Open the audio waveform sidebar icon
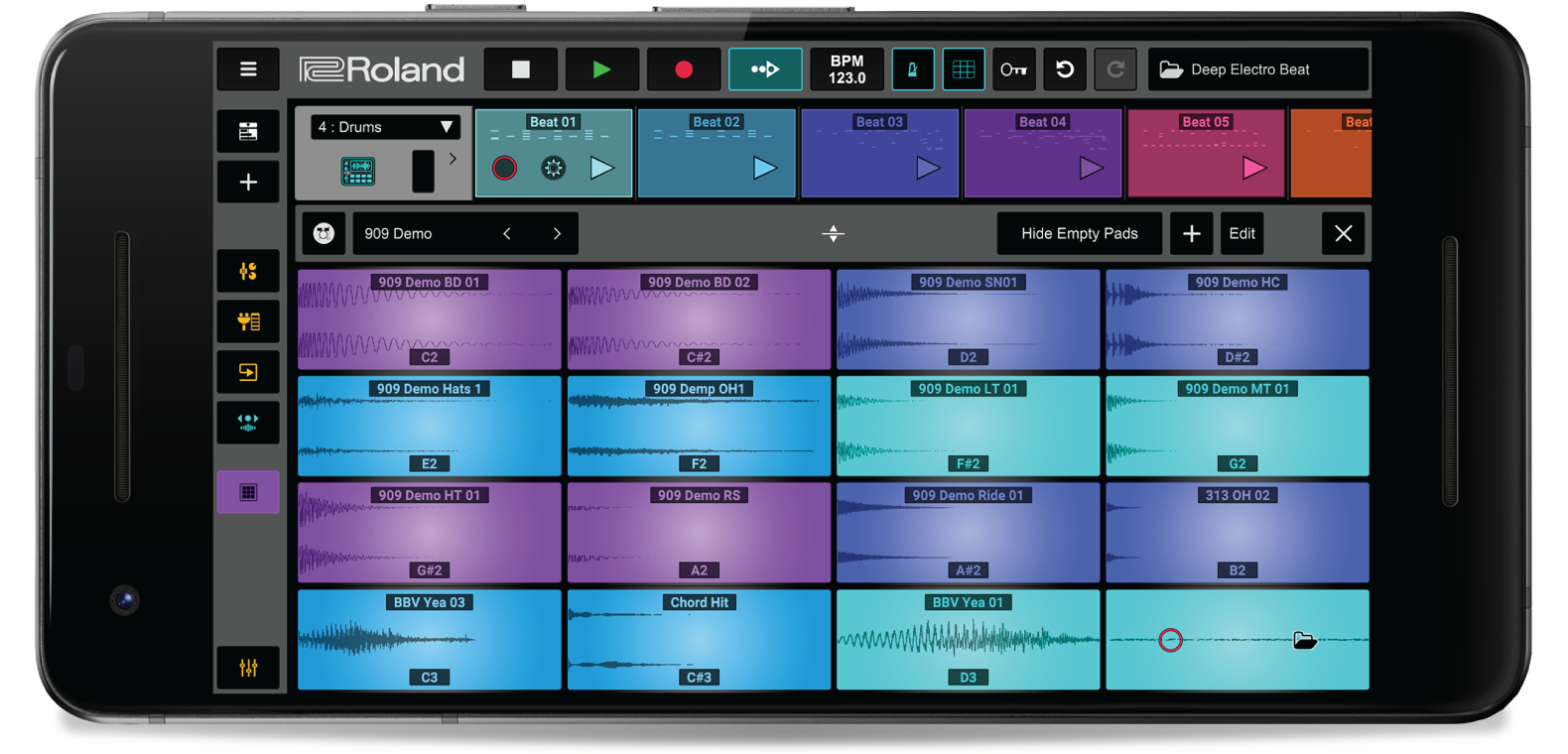 click(248, 423)
